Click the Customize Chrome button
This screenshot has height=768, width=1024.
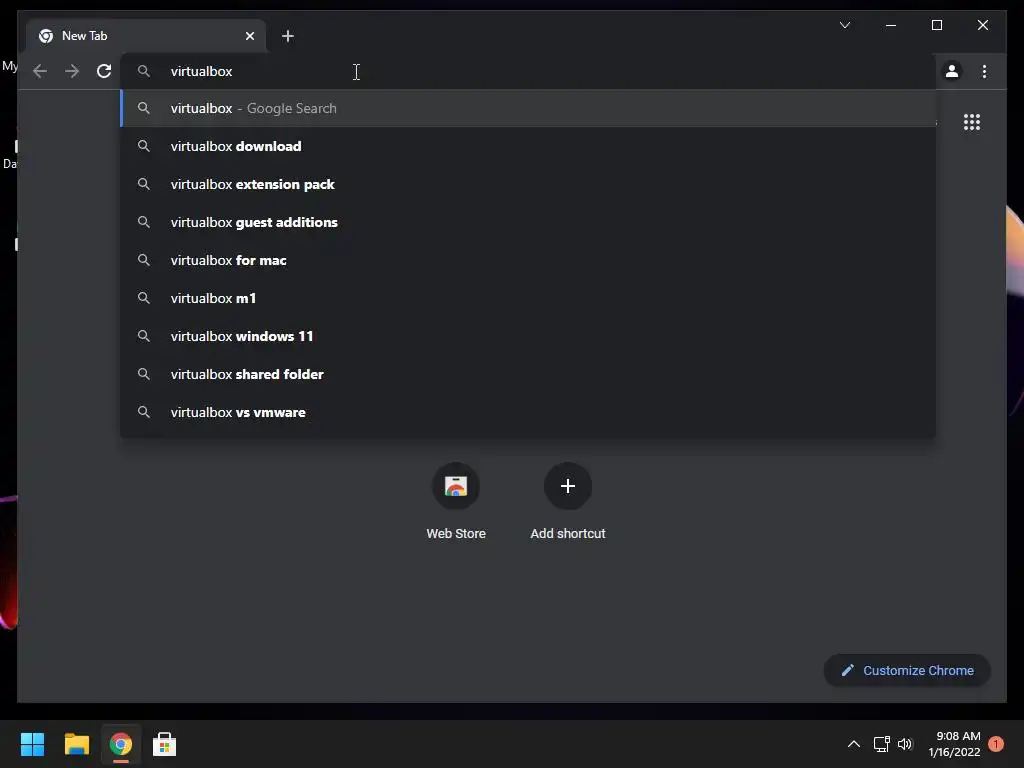coord(907,671)
